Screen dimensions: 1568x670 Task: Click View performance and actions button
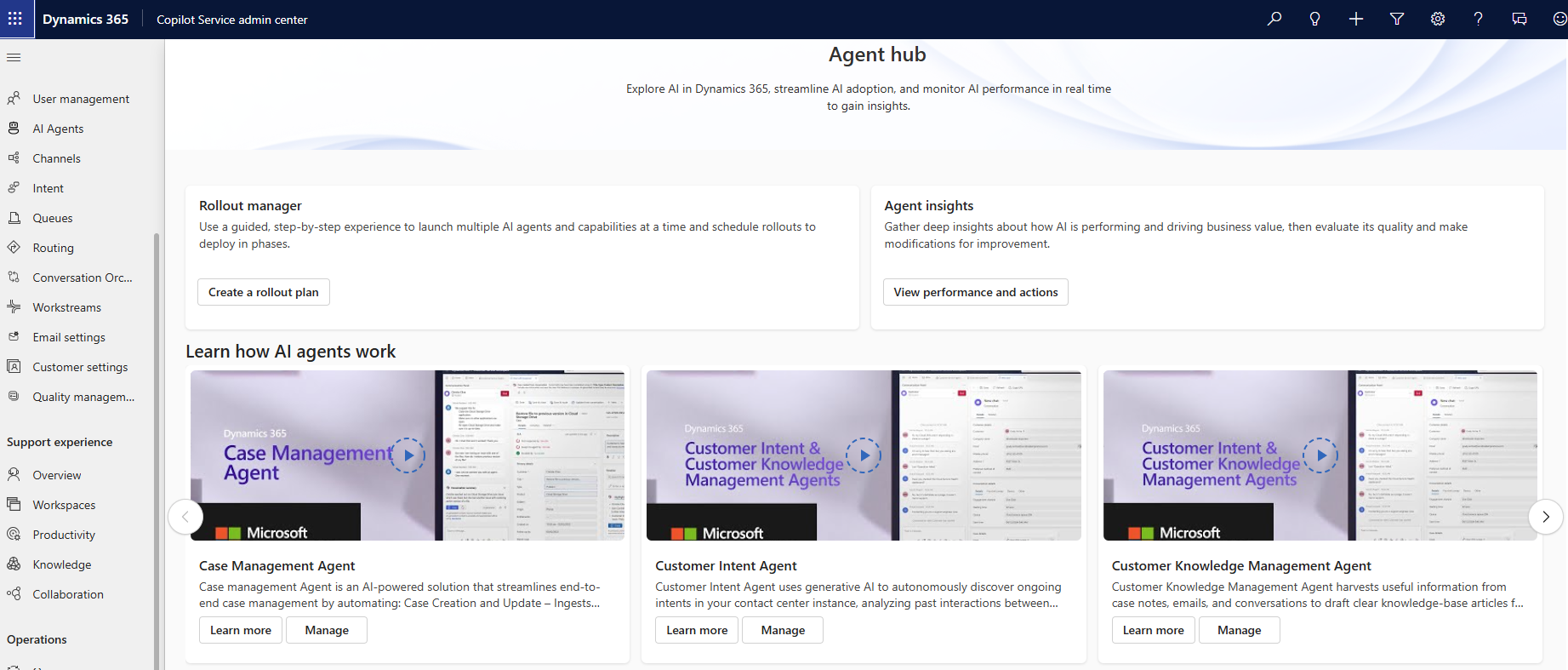pyautogui.click(x=976, y=292)
